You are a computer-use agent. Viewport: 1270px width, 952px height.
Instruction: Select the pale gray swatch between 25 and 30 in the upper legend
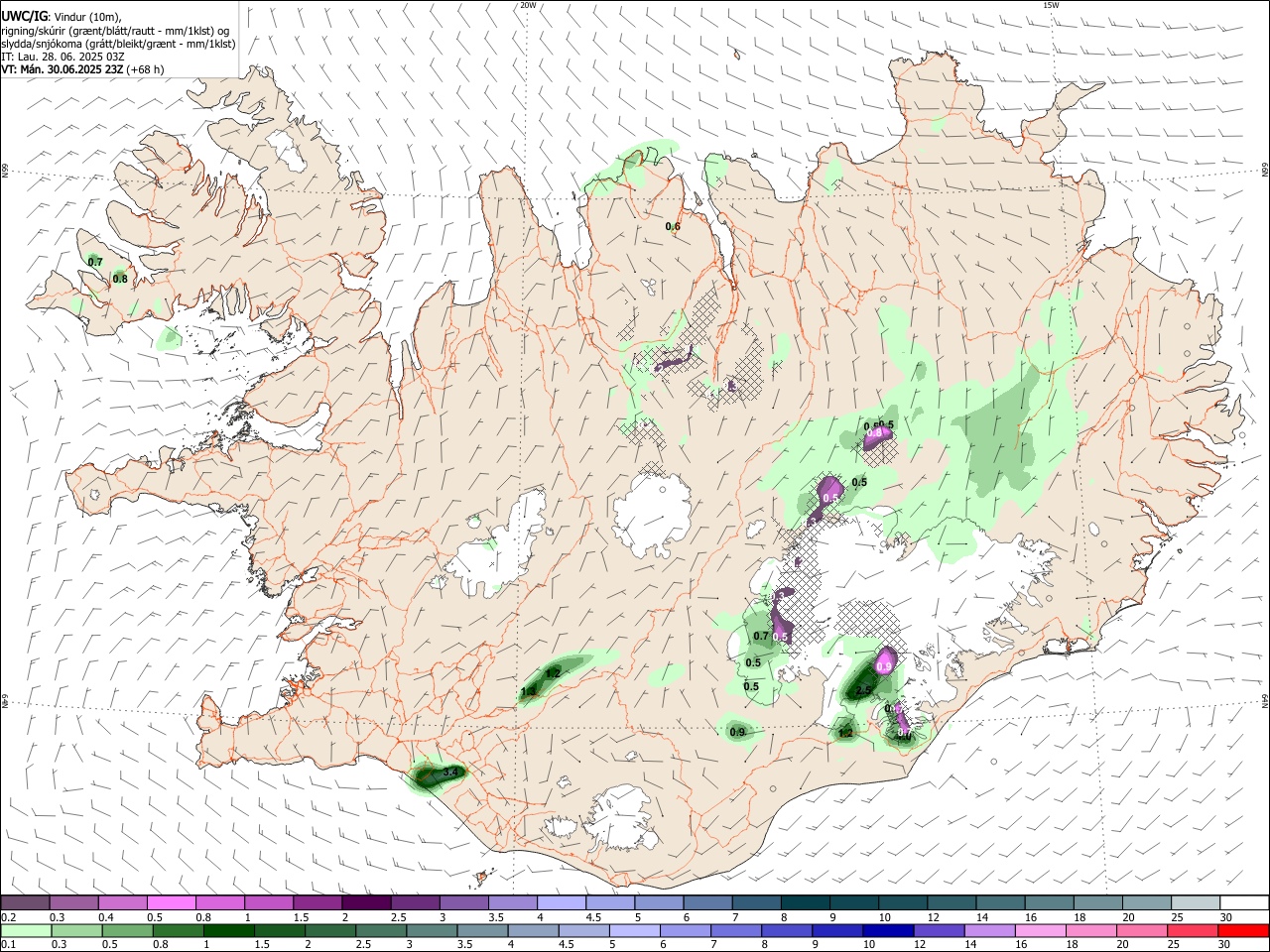[x=1196, y=902]
